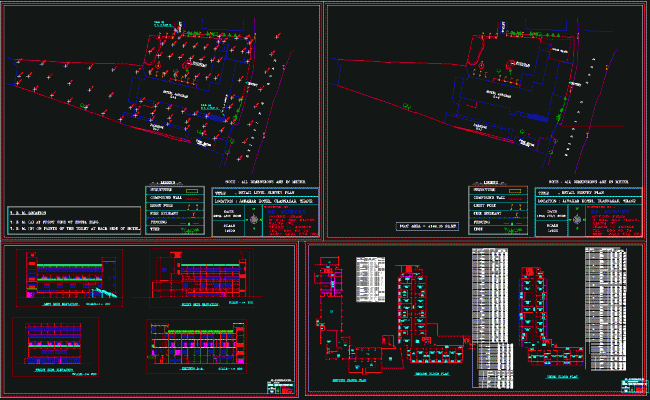The height and width of the screenshot is (400, 650).
Task: Click the schedule table at the floor plan sheet's right edge
Action: point(606,309)
